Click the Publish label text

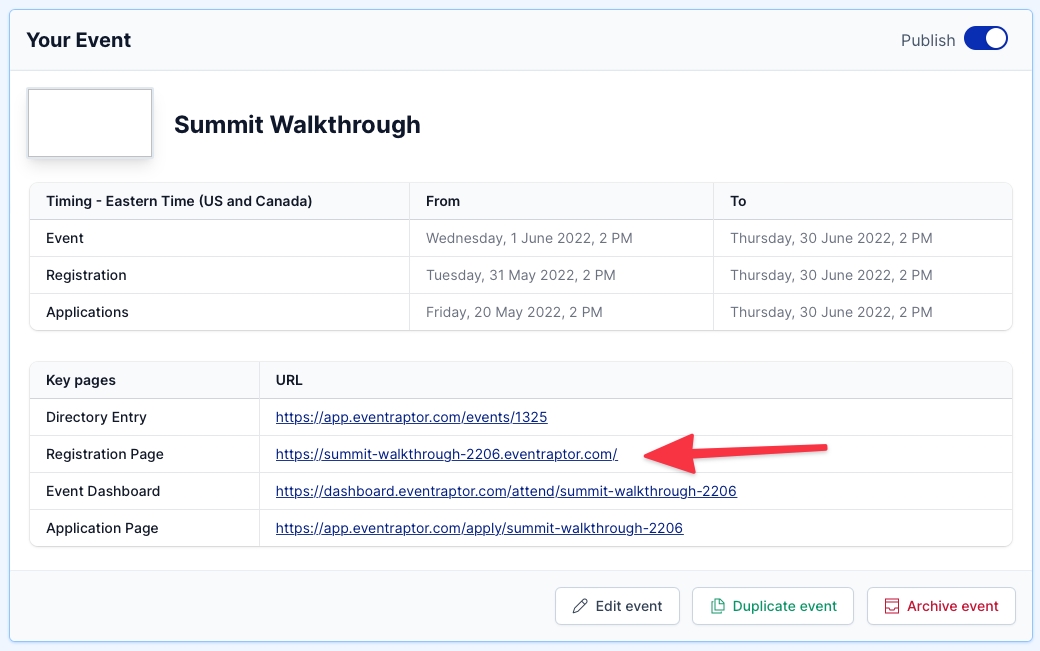pos(928,40)
